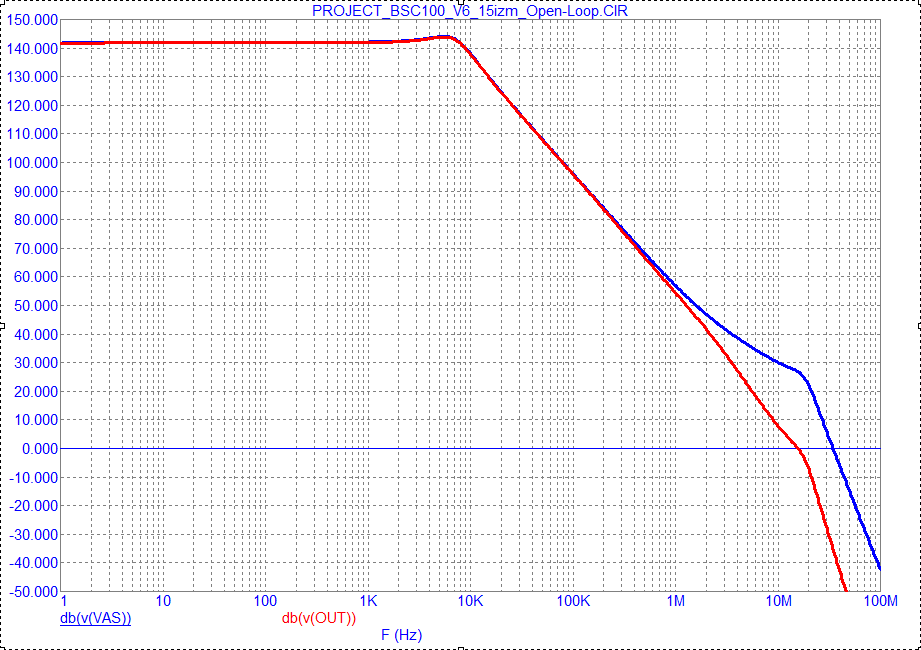Click the 140.000 y-axis value
921x650 pixels.
tap(33, 49)
